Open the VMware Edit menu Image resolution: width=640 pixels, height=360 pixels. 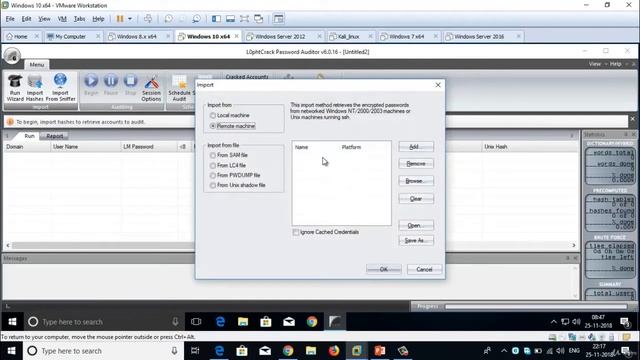pos(27,19)
